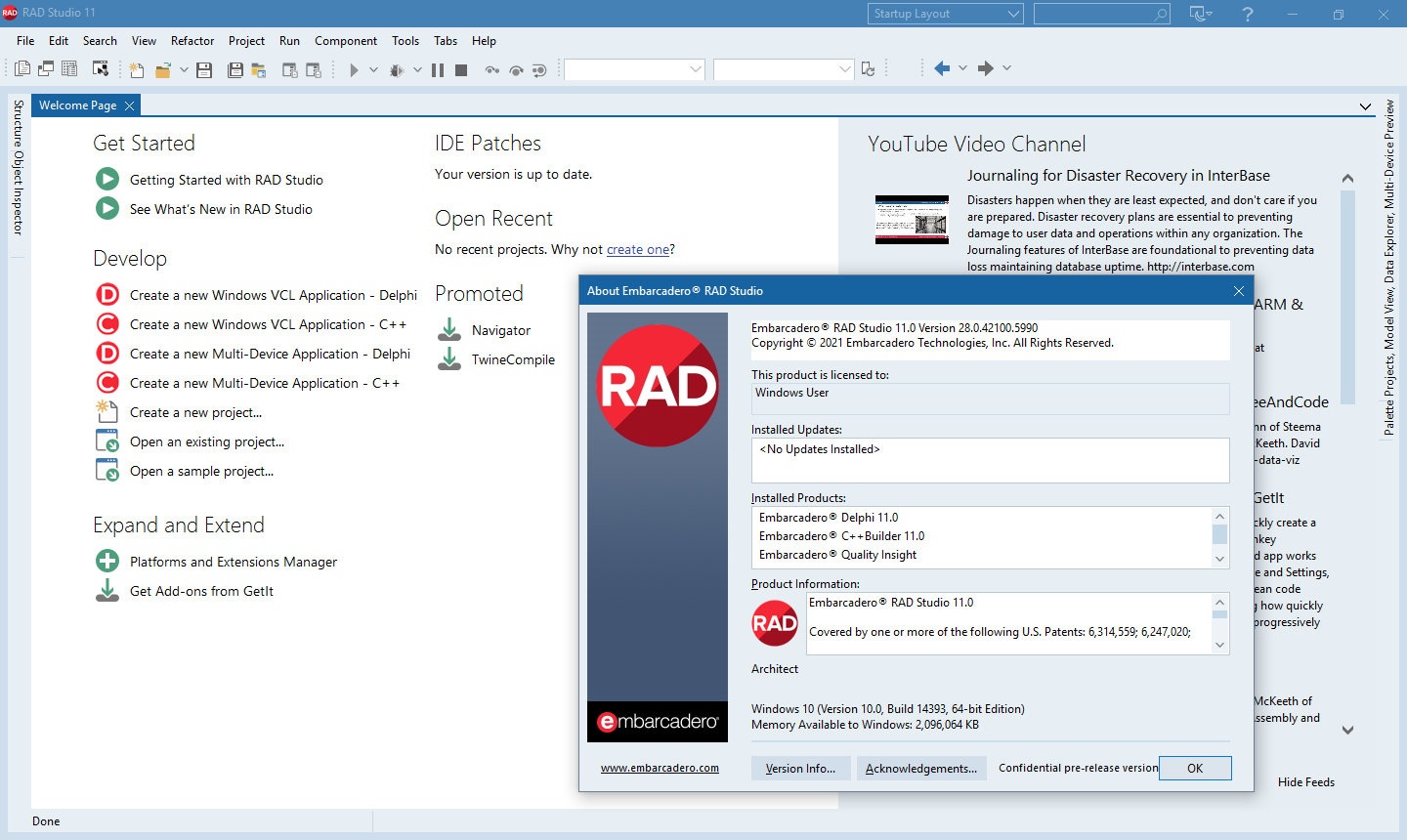Open the Structure Object Inspector side panel
The height and width of the screenshot is (840, 1407).
pyautogui.click(x=18, y=167)
